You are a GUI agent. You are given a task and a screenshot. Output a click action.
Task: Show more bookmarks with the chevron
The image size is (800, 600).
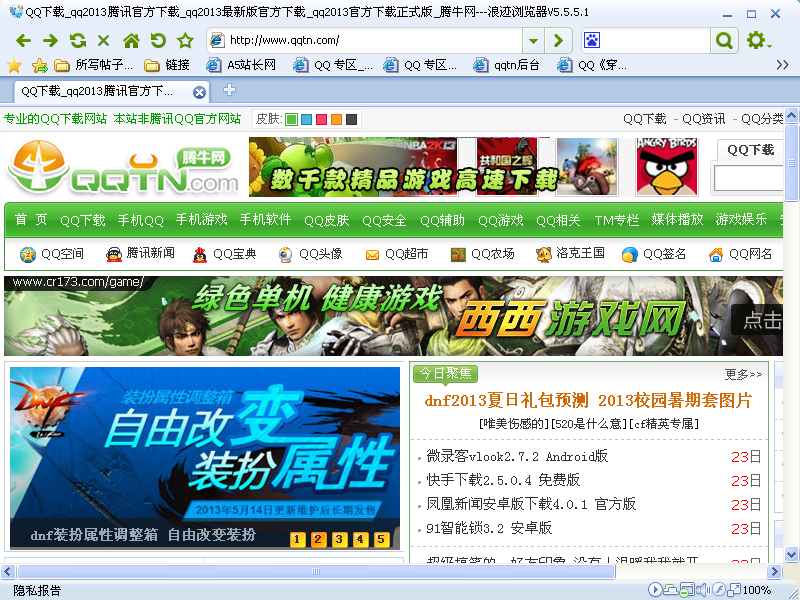point(782,65)
